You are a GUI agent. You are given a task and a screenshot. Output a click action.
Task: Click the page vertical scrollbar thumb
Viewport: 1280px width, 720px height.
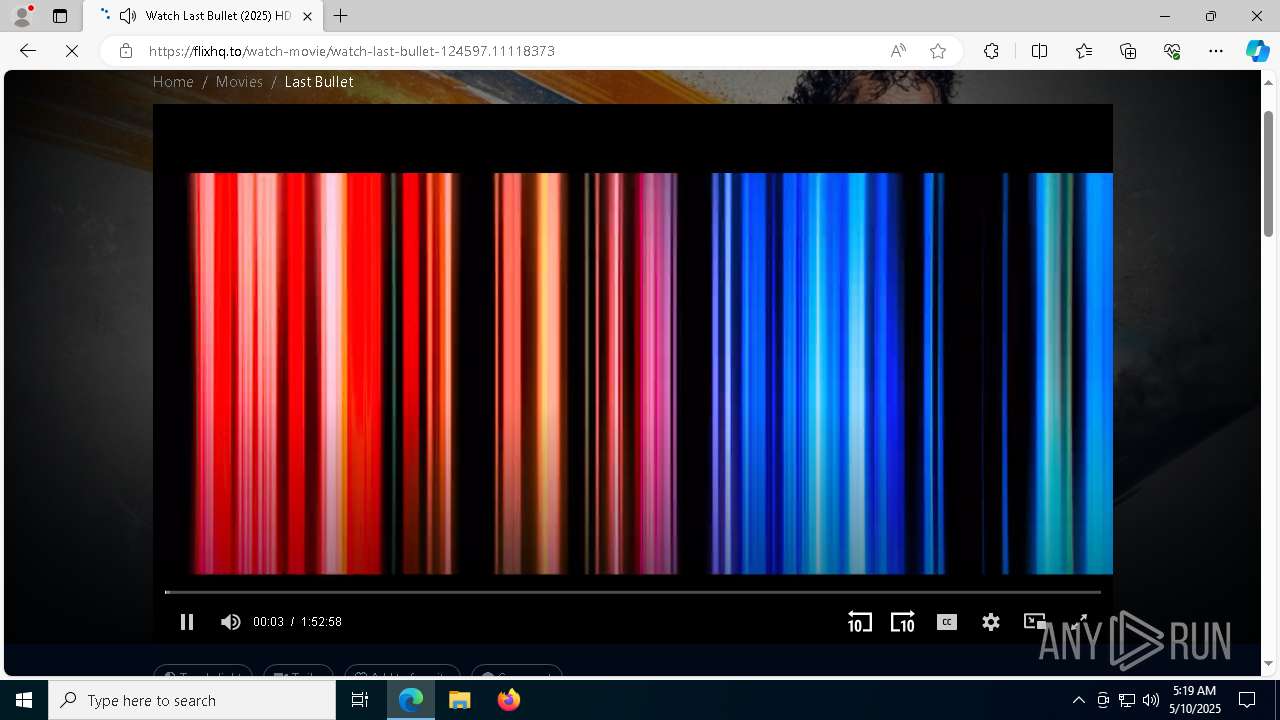pos(1268,172)
